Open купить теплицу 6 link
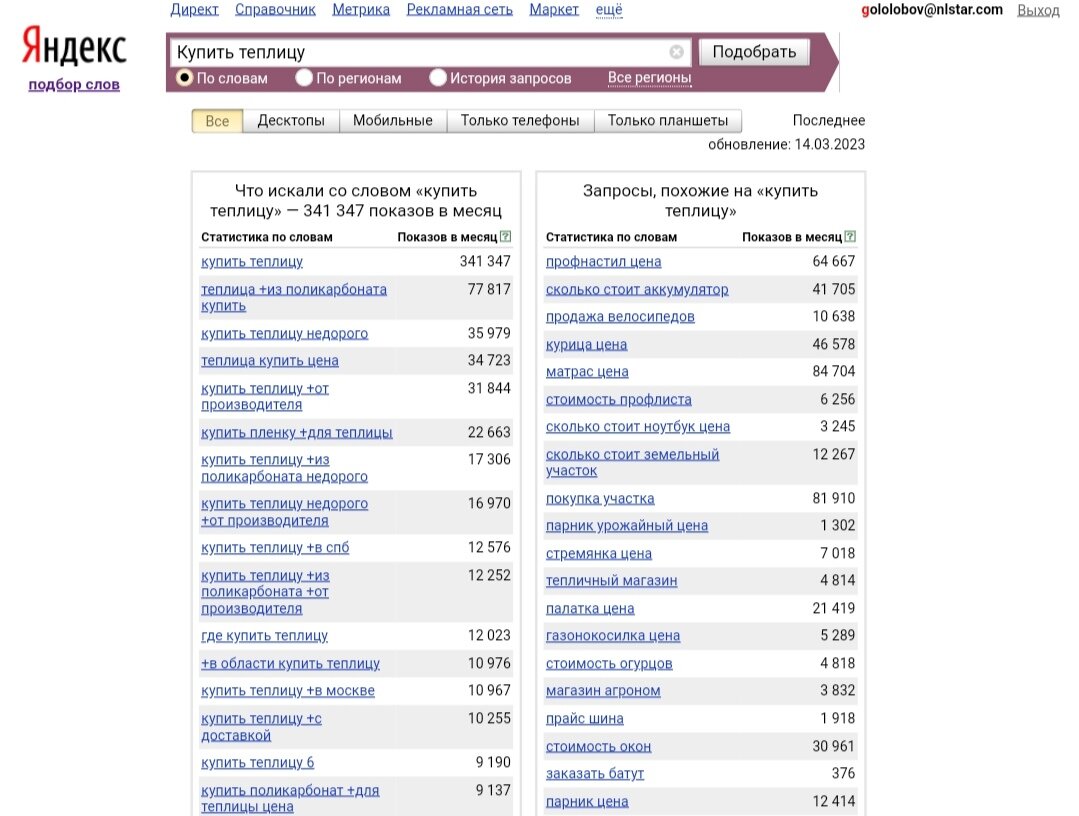The height and width of the screenshot is (816, 1079). (257, 762)
